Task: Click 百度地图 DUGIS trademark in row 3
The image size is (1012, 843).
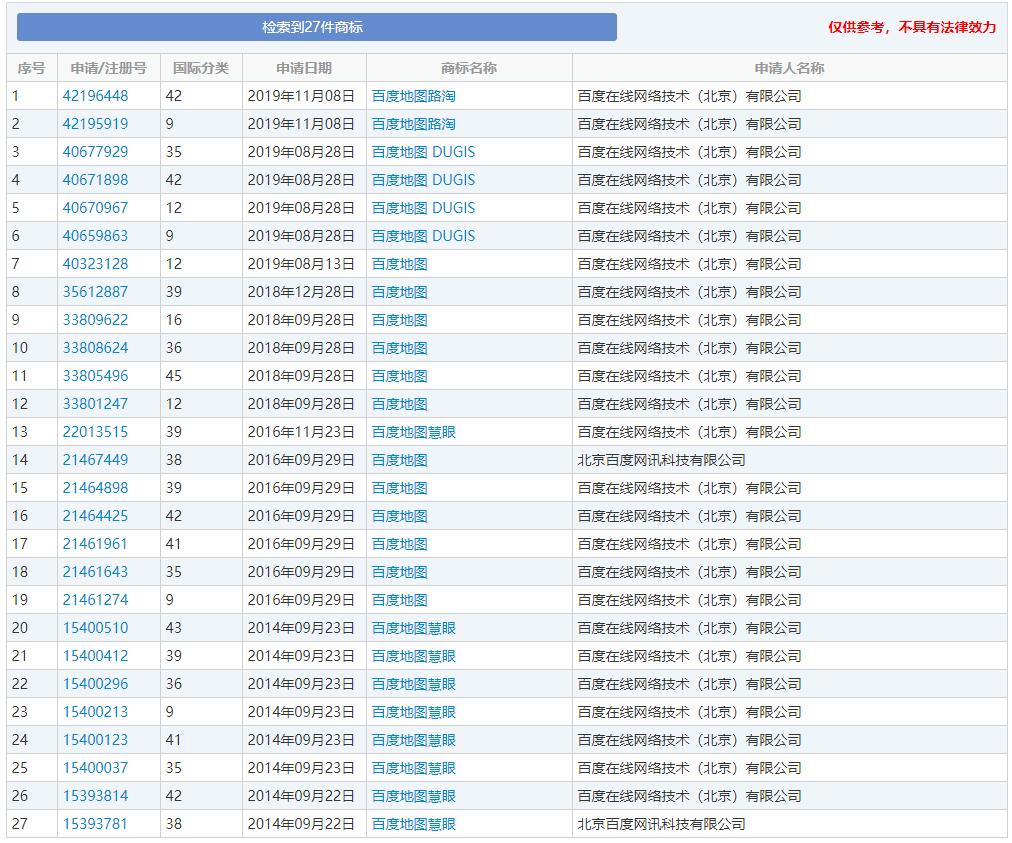Action: click(423, 152)
